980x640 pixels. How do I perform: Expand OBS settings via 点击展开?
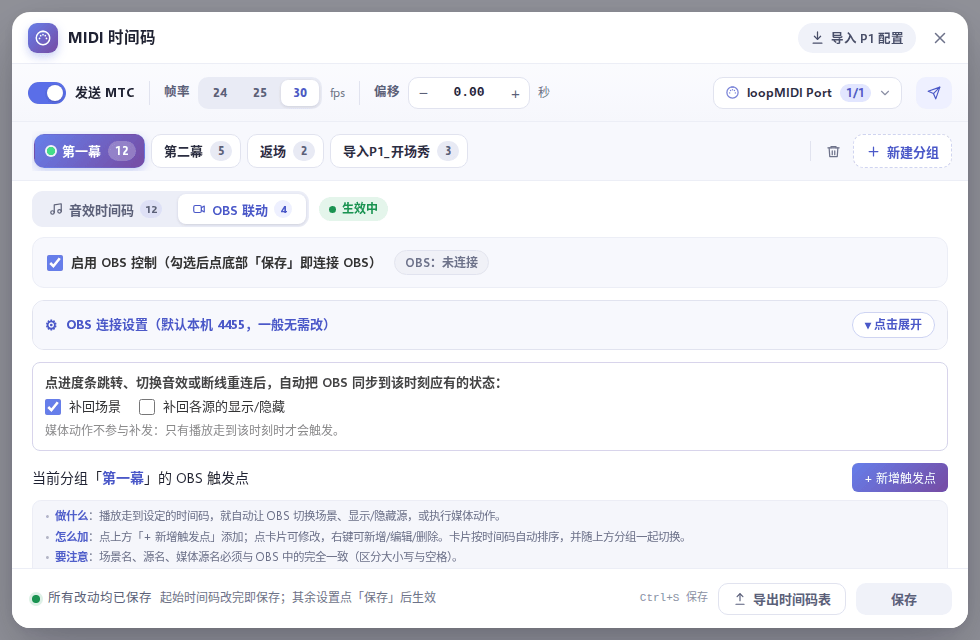pyautogui.click(x=893, y=325)
